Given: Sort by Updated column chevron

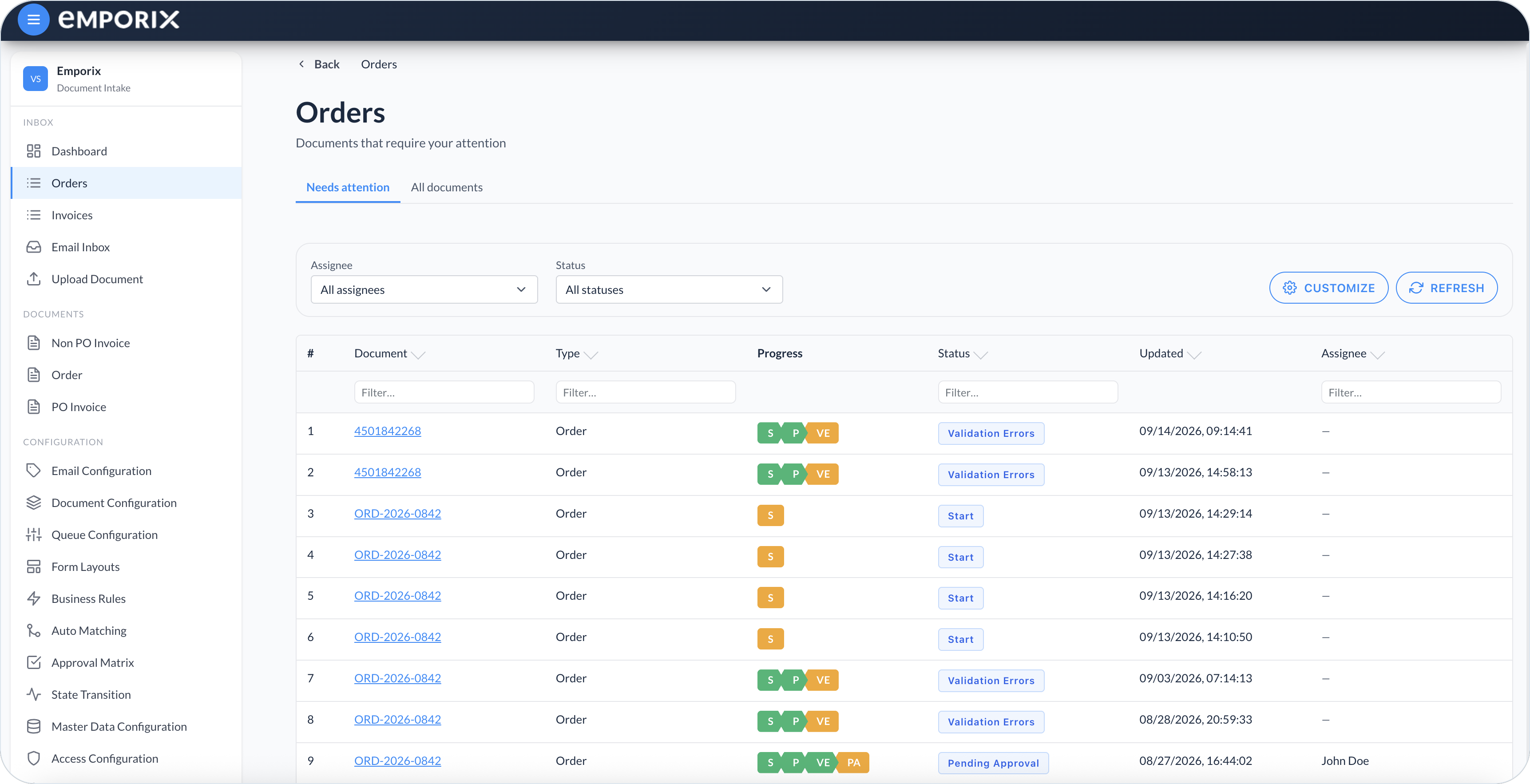Looking at the screenshot, I should tap(1194, 355).
